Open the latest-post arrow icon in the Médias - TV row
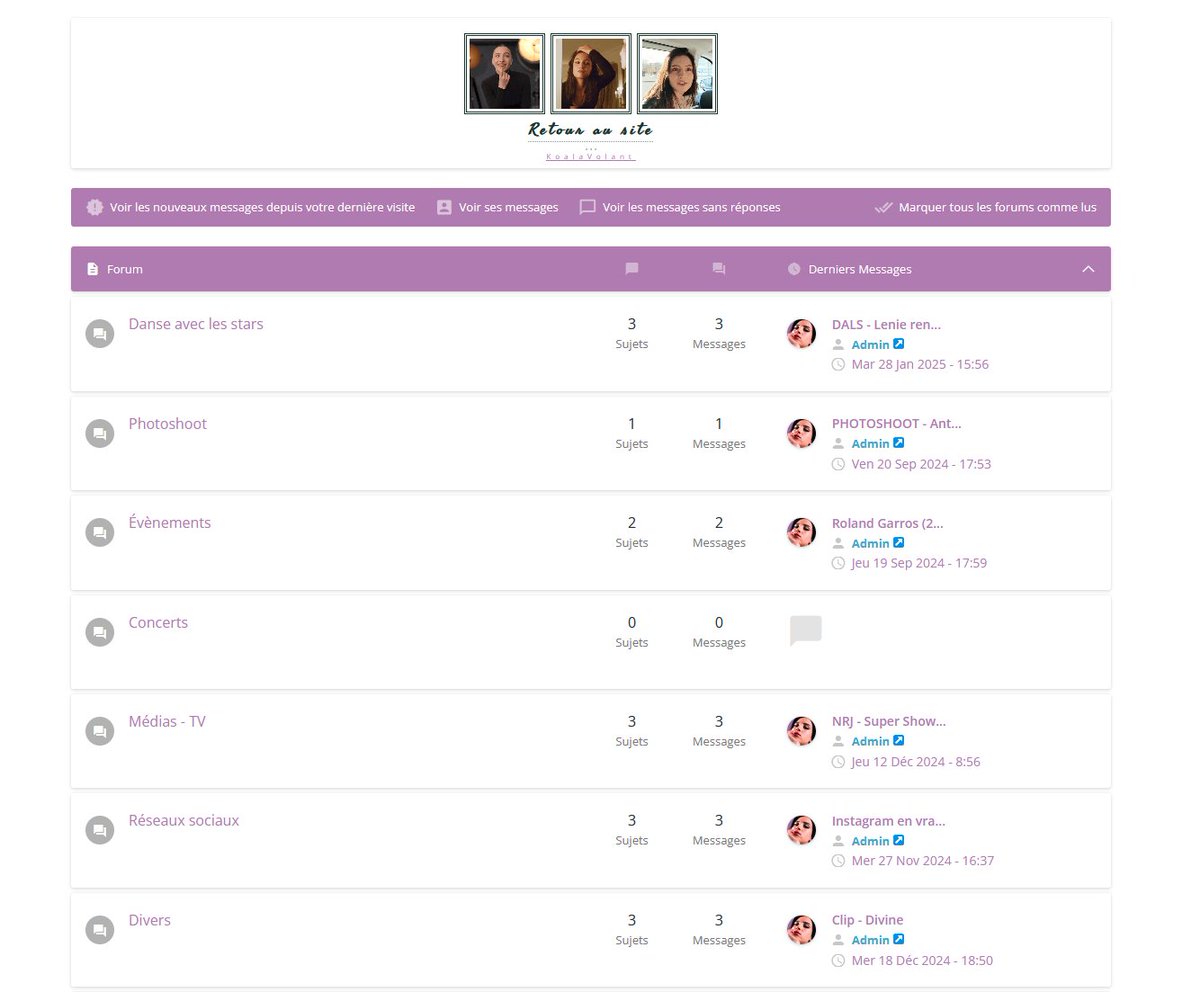This screenshot has width=1200, height=992. pyautogui.click(x=898, y=741)
